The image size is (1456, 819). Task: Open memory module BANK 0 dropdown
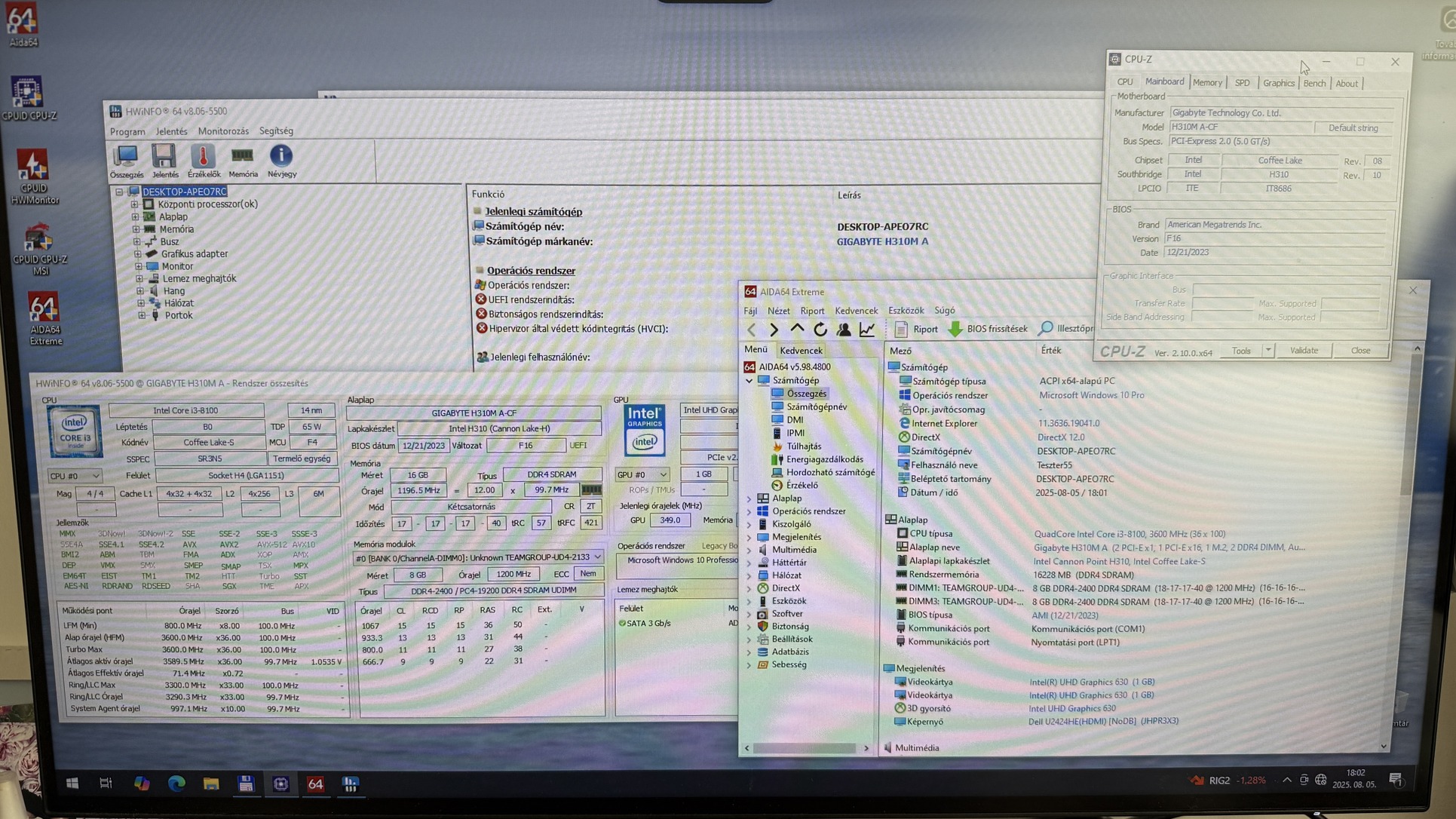coord(478,557)
